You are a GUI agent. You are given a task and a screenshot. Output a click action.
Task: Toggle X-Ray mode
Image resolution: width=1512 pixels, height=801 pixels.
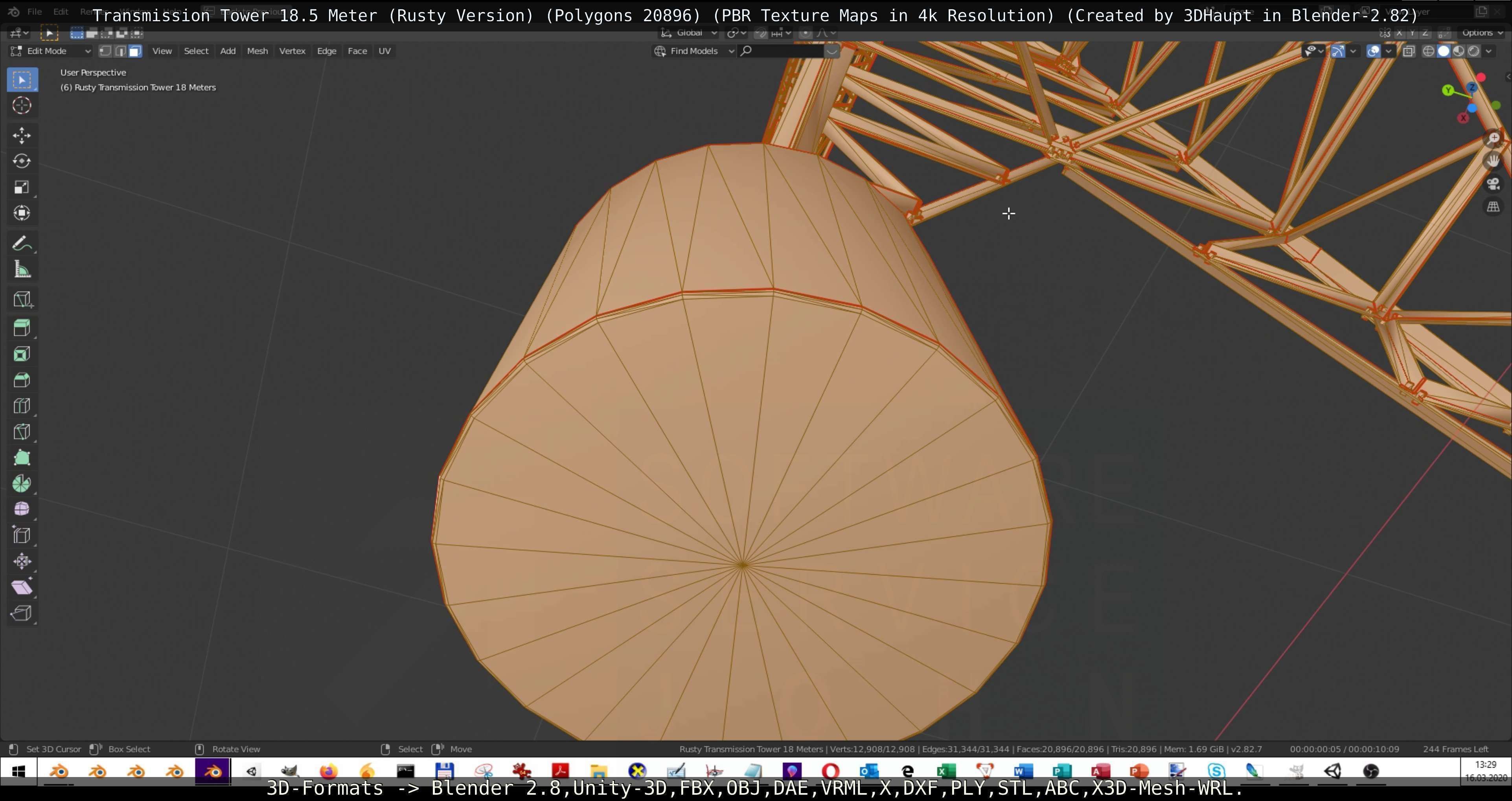click(1409, 51)
